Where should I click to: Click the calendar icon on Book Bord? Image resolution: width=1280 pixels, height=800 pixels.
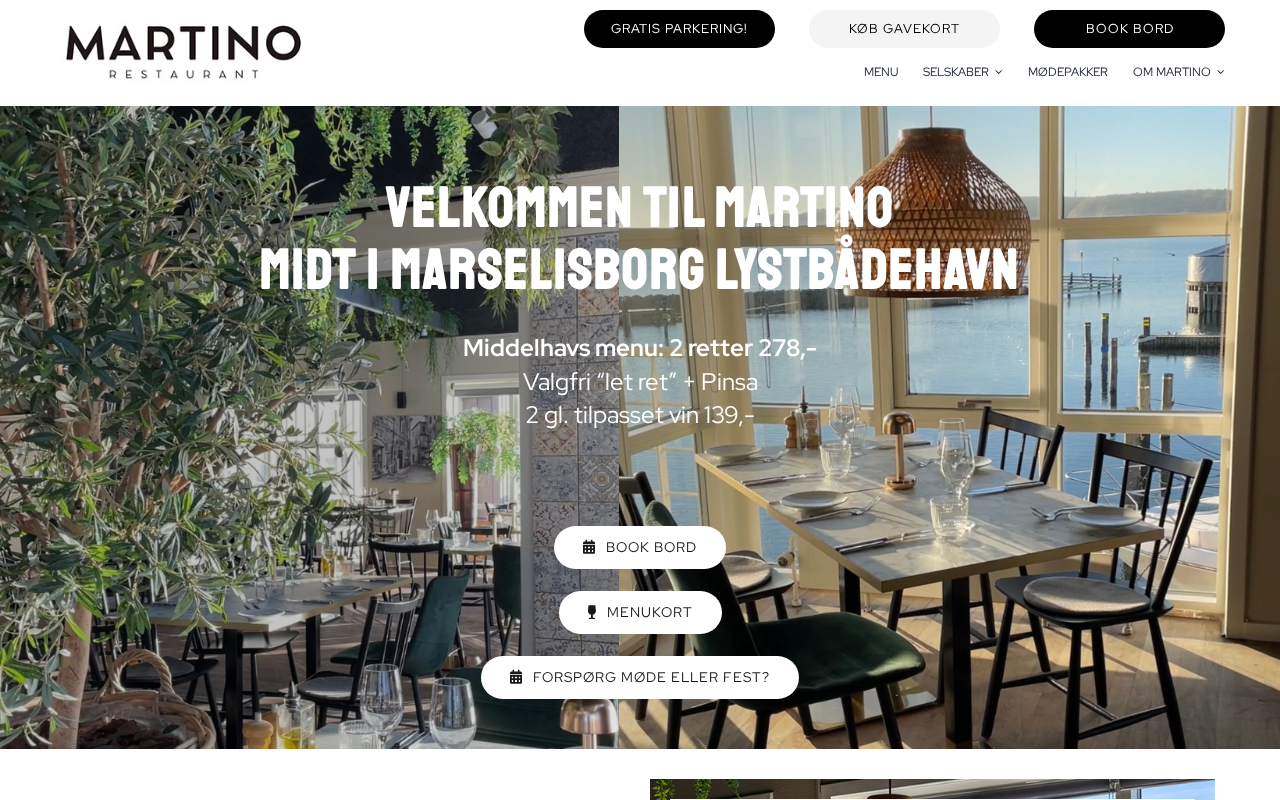coord(589,547)
